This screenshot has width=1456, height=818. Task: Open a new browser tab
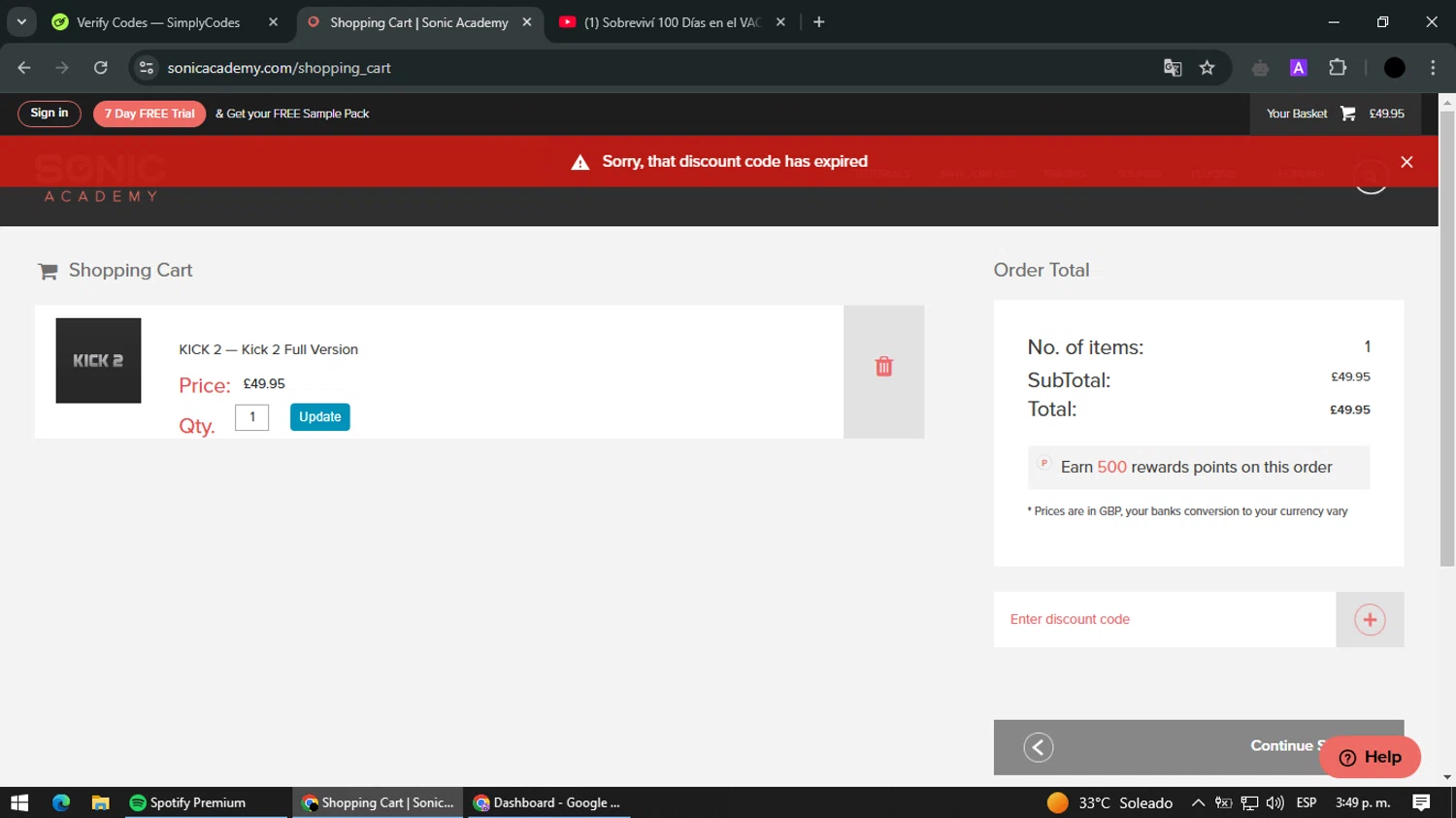pos(818,22)
